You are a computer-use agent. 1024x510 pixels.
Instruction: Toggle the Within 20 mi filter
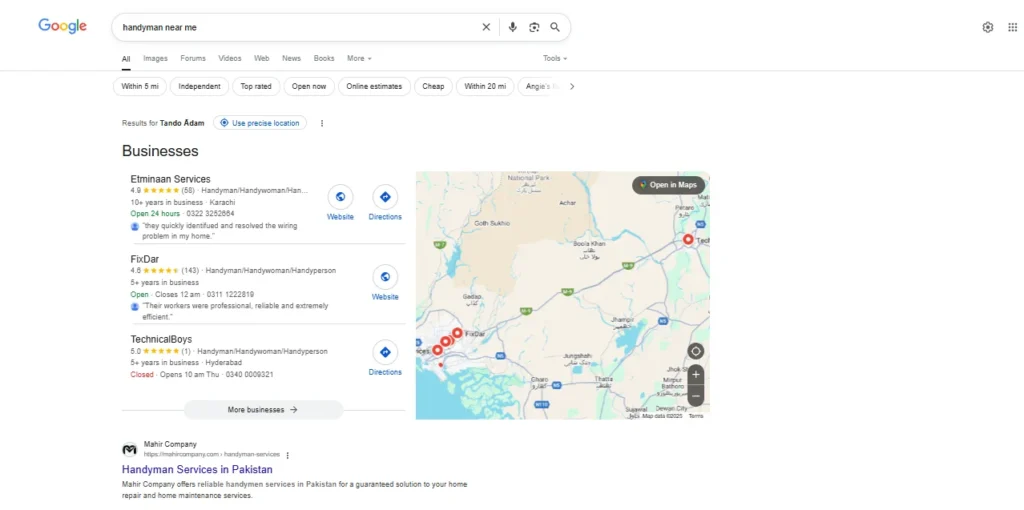click(485, 86)
